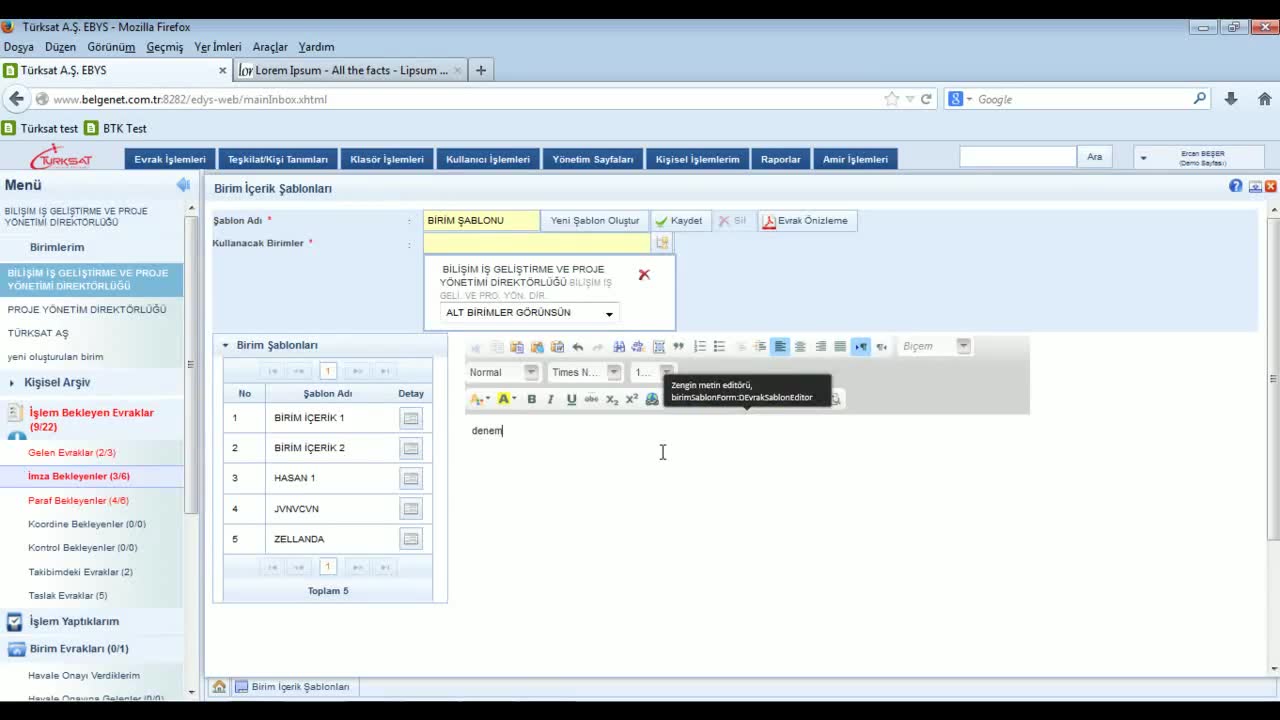Toggle italic text formatting

550,399
